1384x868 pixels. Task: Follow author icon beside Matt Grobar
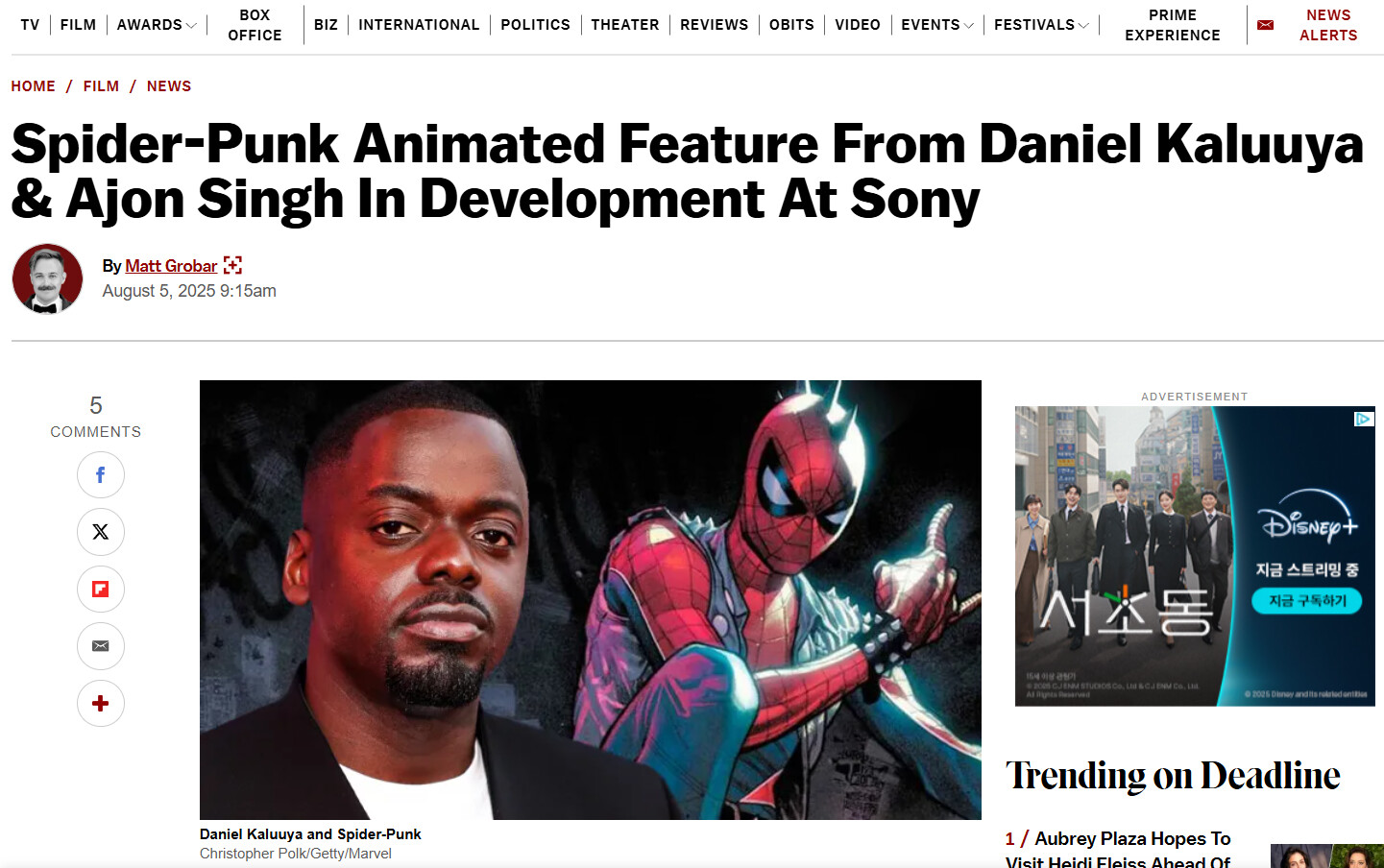[232, 265]
